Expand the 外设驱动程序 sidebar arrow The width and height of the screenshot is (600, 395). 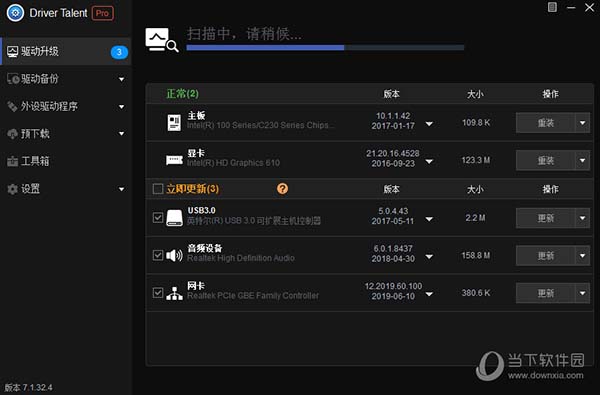click(121, 107)
